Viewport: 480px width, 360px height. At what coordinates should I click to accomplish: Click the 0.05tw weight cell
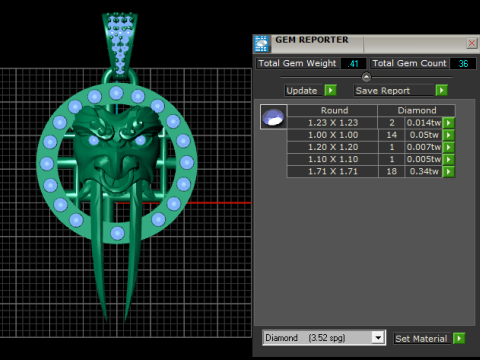click(423, 135)
